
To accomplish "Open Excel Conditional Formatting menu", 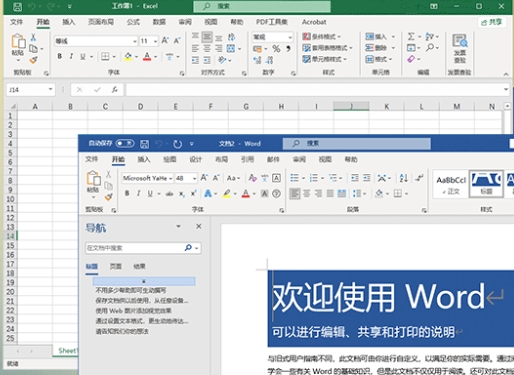I will point(321,36).
